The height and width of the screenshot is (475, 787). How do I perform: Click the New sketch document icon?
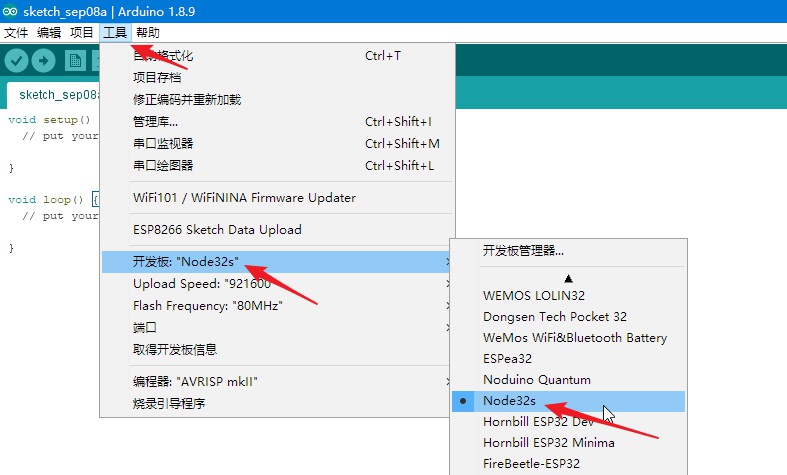click(x=75, y=61)
